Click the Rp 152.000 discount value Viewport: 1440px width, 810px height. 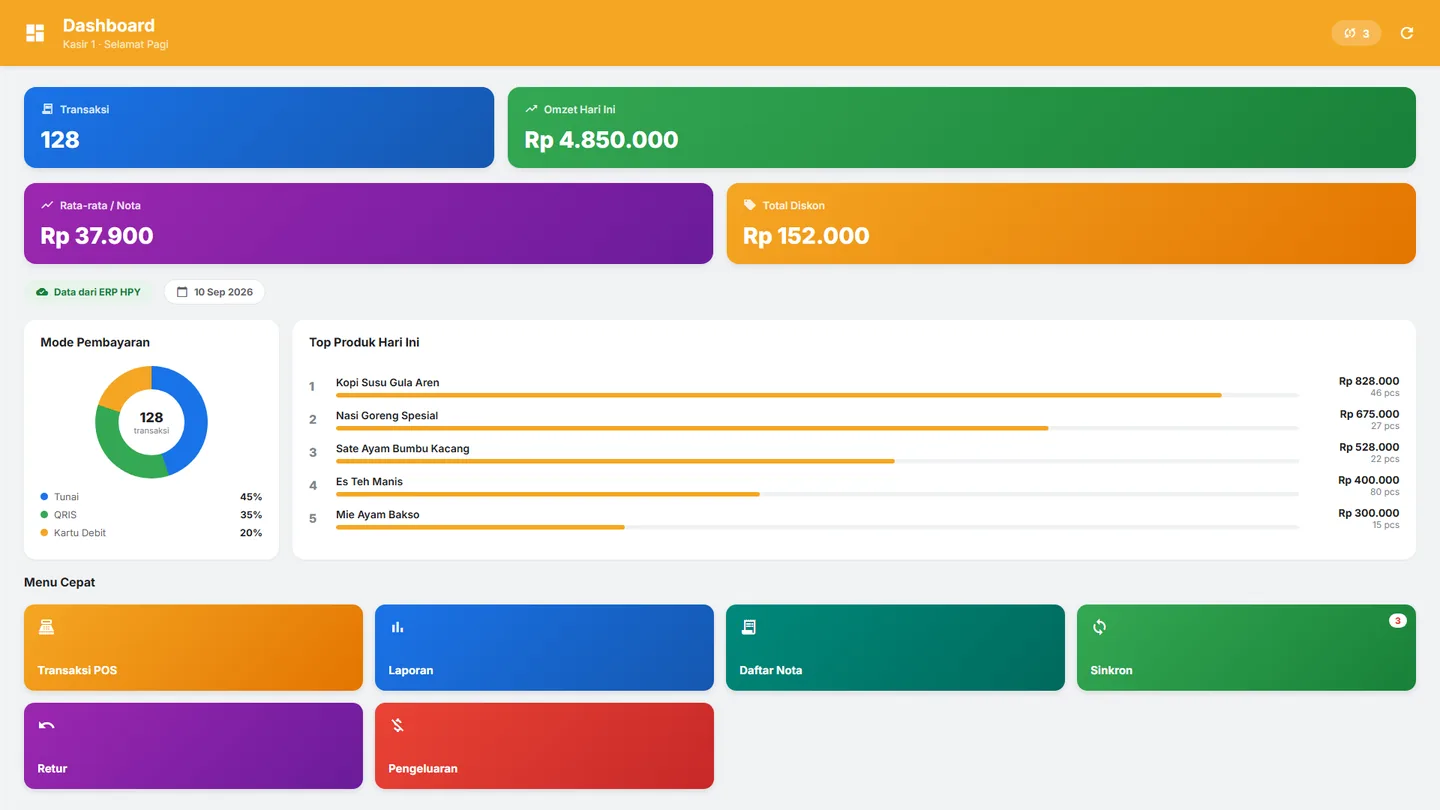807,236
